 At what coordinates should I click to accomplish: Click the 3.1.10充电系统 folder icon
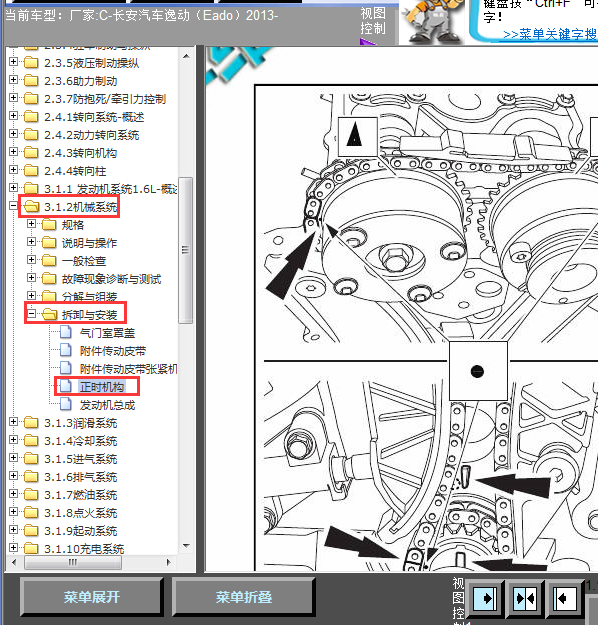pyautogui.click(x=31, y=548)
